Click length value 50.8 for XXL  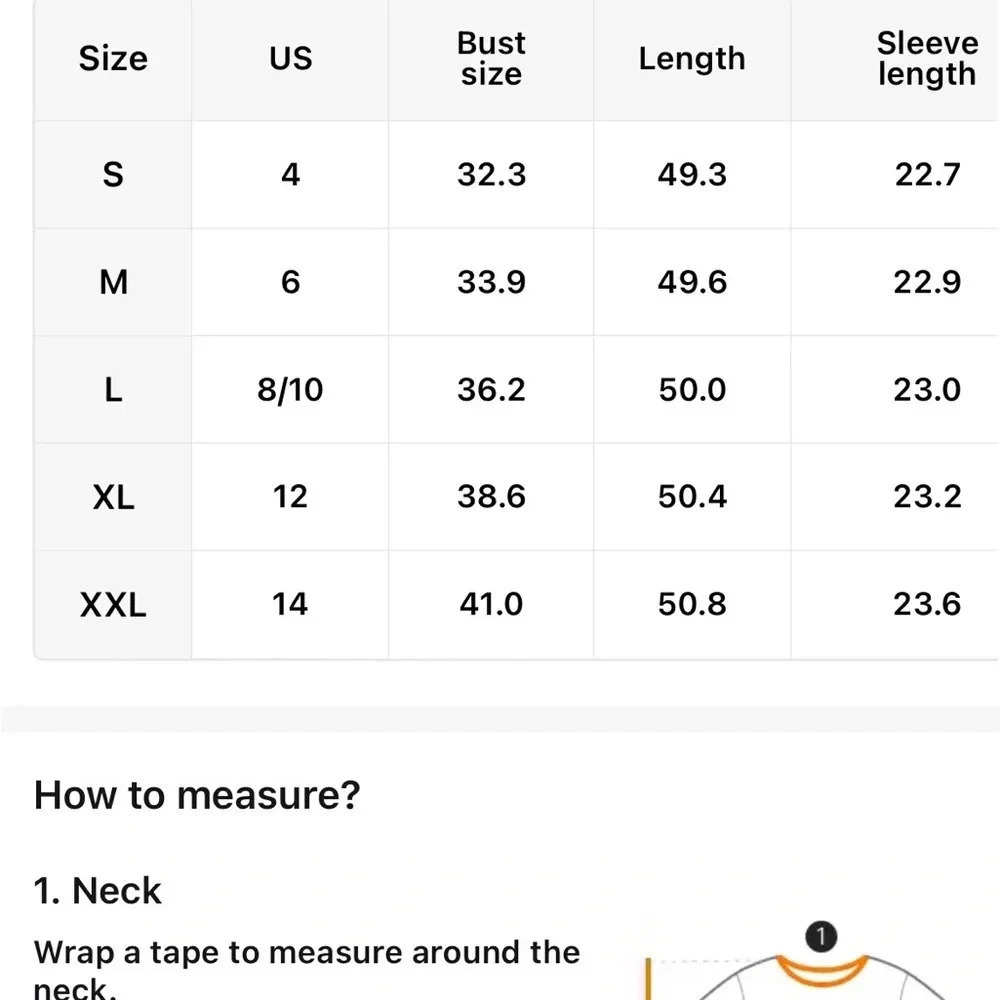(692, 604)
